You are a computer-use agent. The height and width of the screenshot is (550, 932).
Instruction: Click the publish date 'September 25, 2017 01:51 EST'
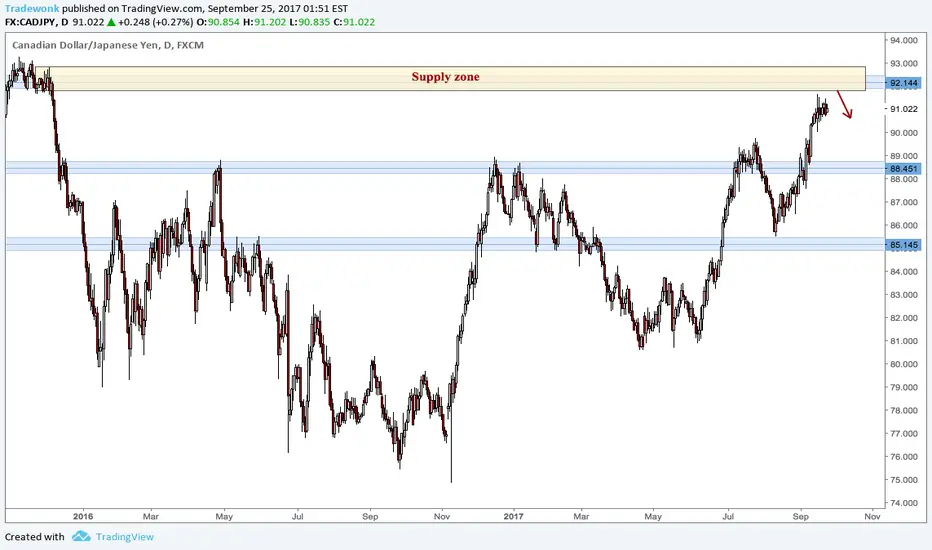(x=278, y=9)
